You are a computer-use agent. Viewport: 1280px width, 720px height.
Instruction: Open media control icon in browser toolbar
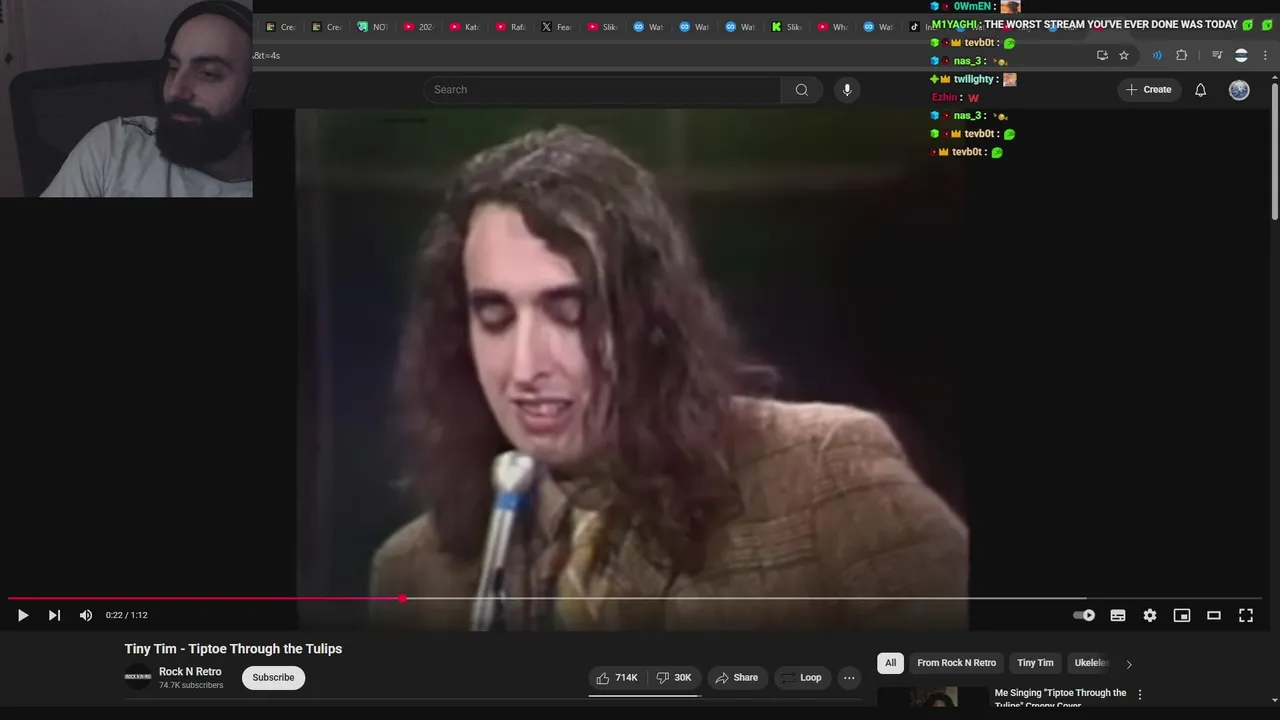coord(1217,55)
